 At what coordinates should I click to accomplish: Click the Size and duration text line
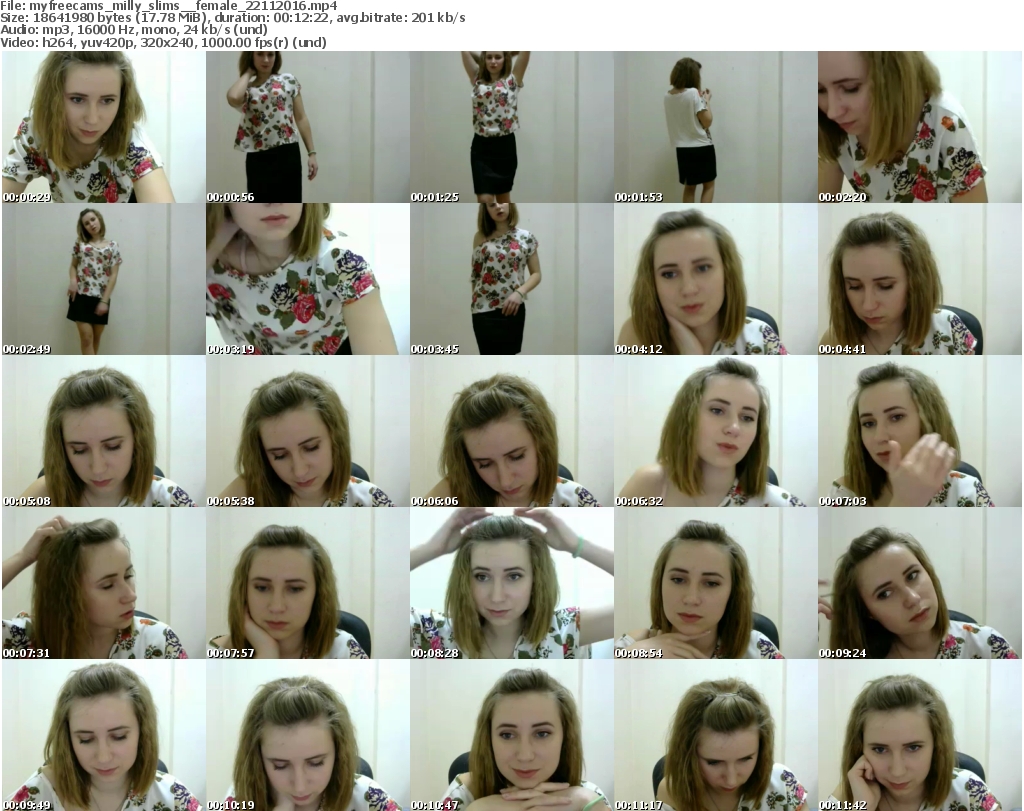coord(232,18)
